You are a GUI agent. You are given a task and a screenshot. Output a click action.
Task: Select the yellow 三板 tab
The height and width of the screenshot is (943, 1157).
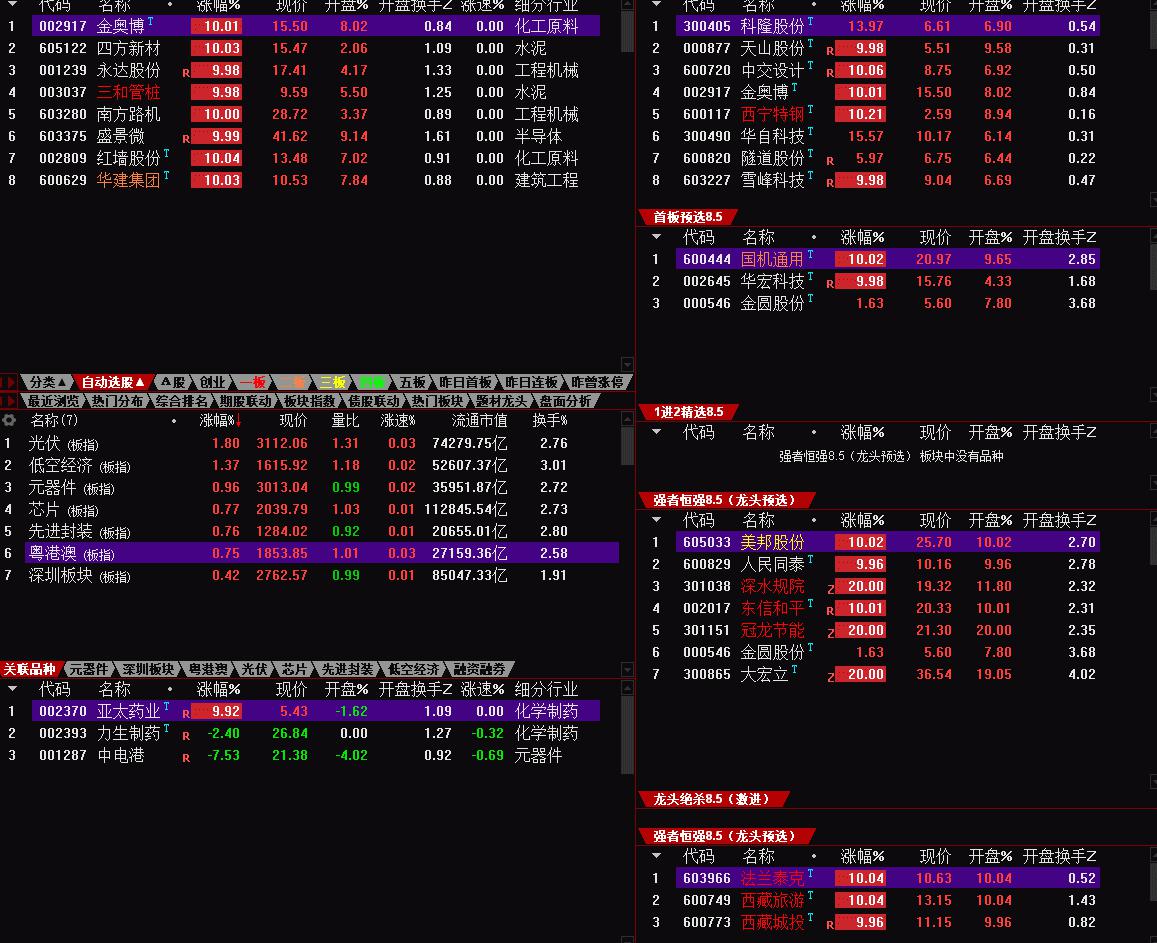[332, 382]
